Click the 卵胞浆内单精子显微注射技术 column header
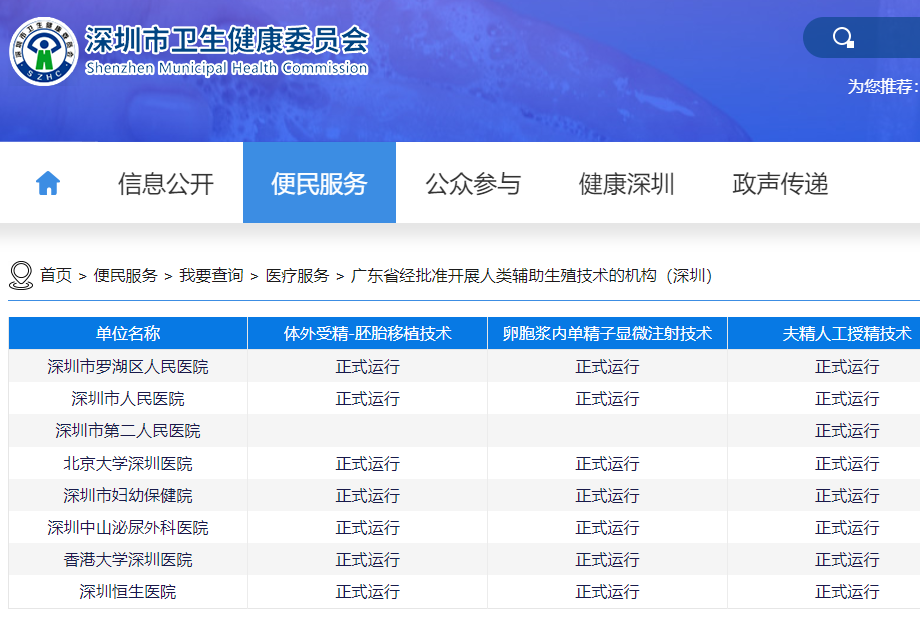Image resolution: width=920 pixels, height=624 pixels. coord(607,333)
